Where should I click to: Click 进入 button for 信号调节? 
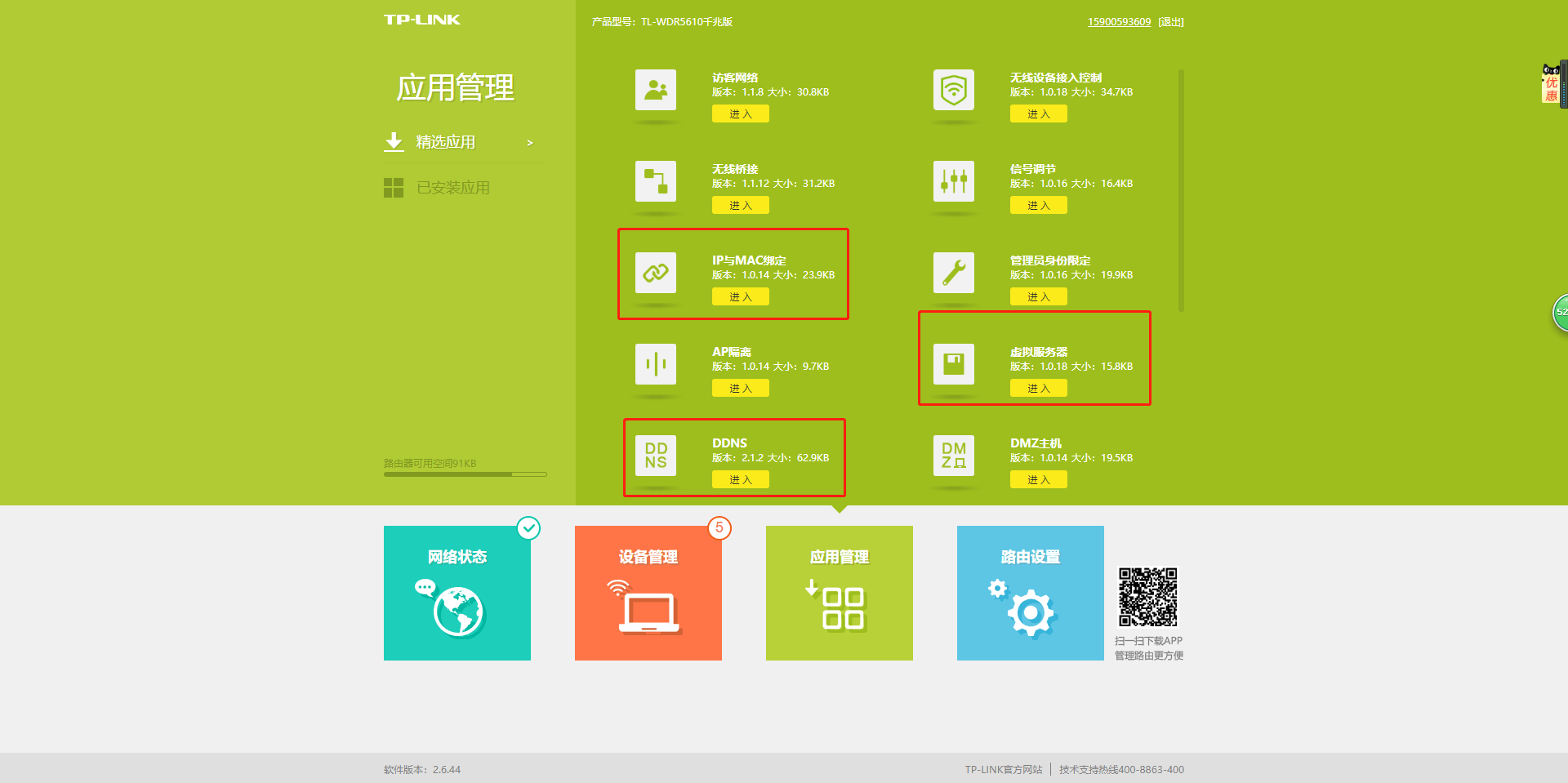(x=1039, y=206)
